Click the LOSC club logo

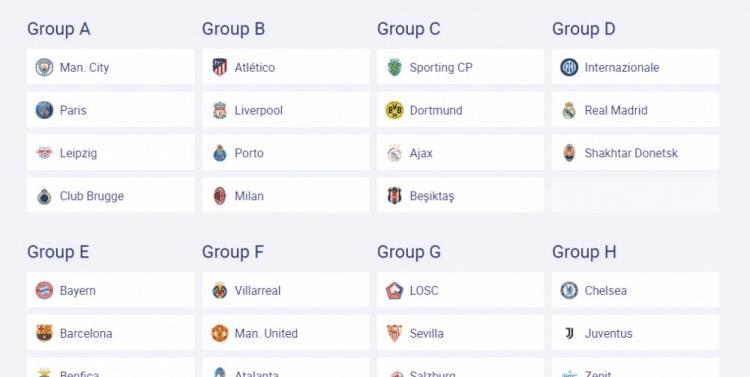[x=395, y=290]
